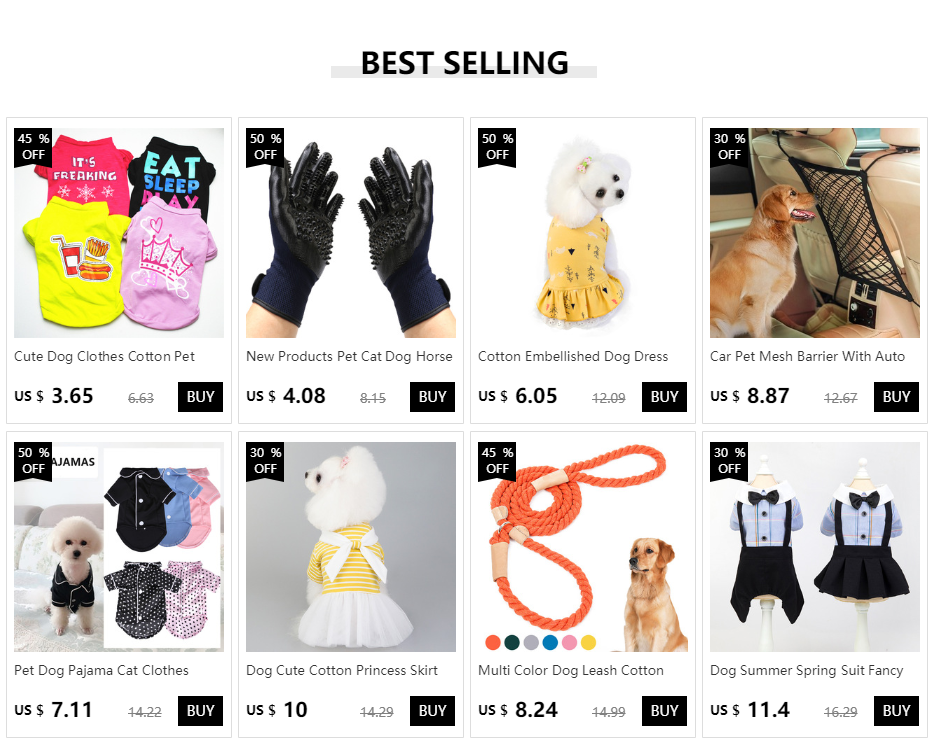
Task: Open the Dog Summer Spring Suit image
Action: 814,547
